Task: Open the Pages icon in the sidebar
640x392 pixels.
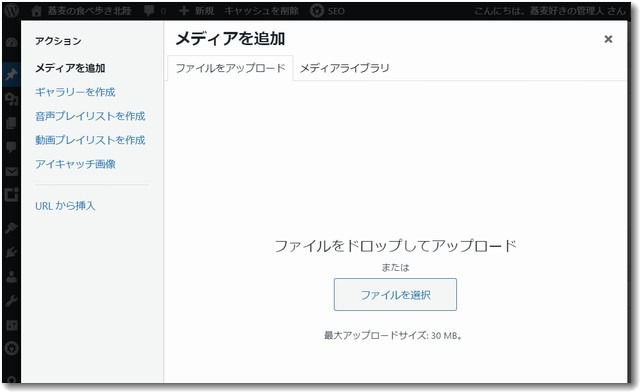Action: (x=11, y=123)
